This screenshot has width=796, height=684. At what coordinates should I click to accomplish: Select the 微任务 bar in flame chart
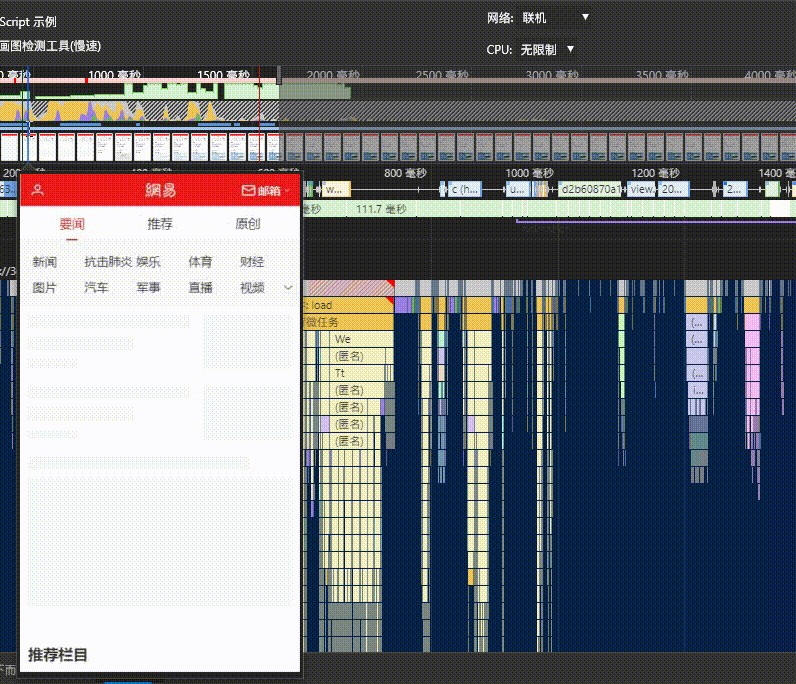[x=348, y=322]
